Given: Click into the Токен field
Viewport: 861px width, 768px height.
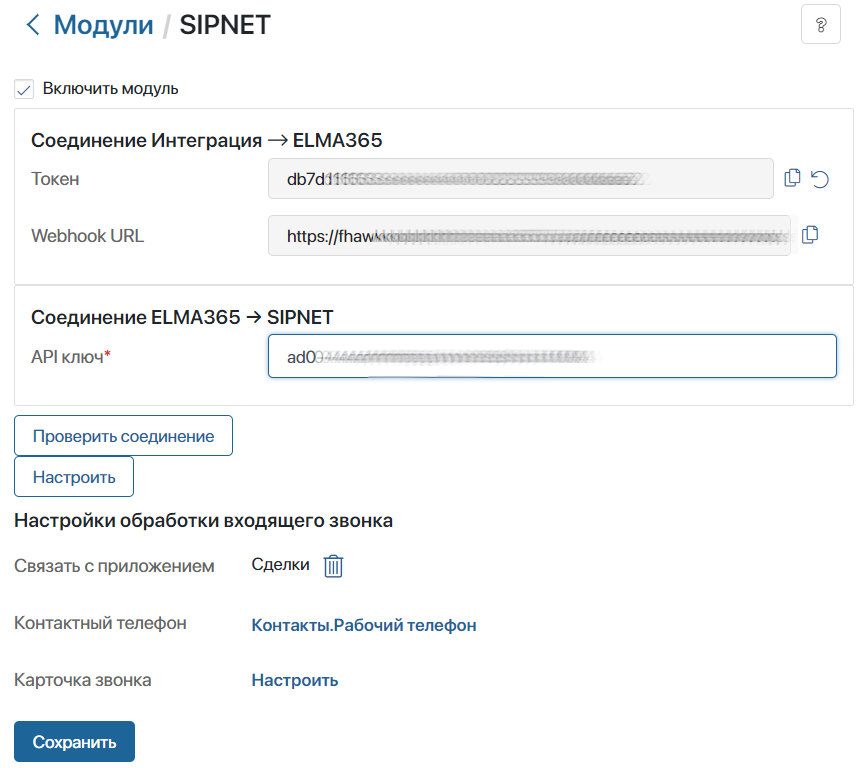Looking at the screenshot, I should click(x=521, y=178).
